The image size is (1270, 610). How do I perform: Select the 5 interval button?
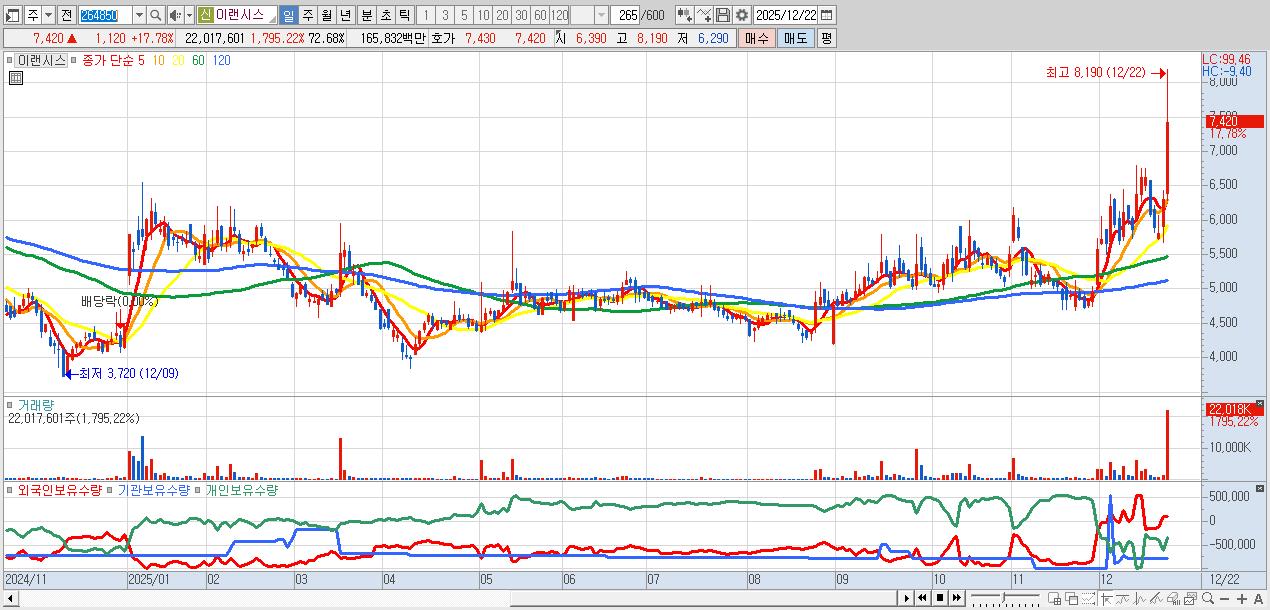(463, 16)
